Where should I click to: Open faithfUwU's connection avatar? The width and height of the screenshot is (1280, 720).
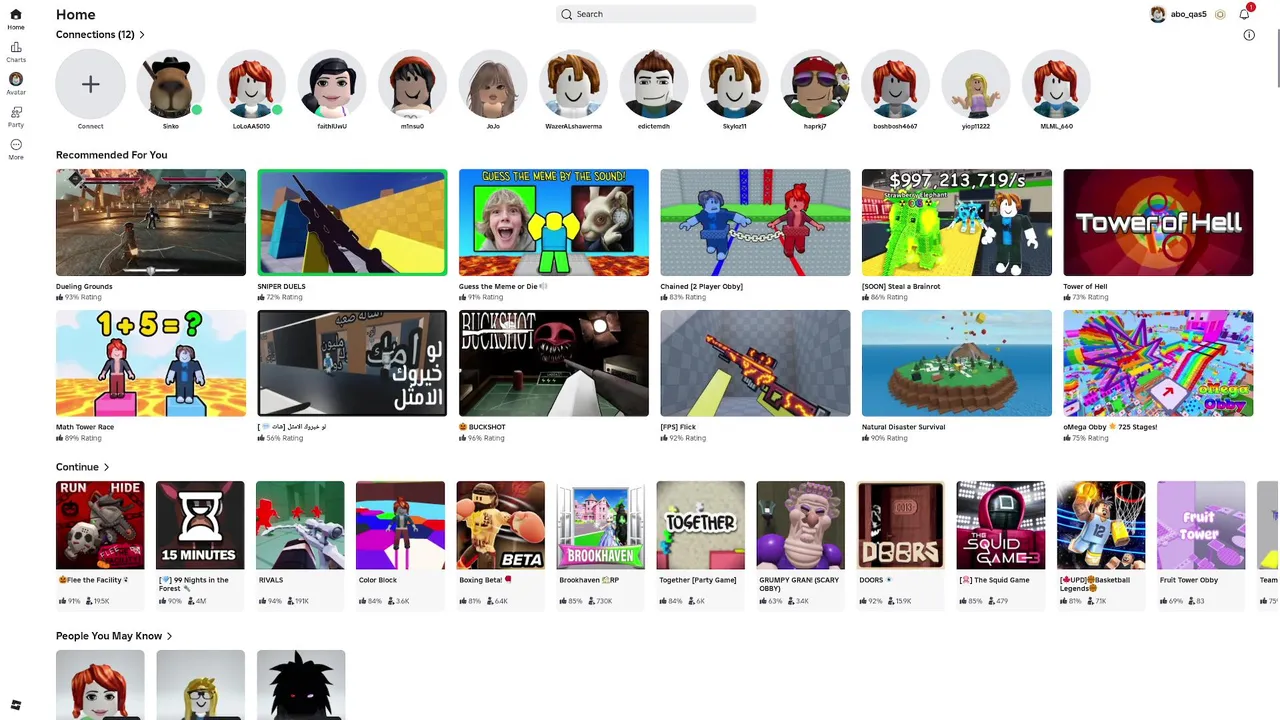332,84
